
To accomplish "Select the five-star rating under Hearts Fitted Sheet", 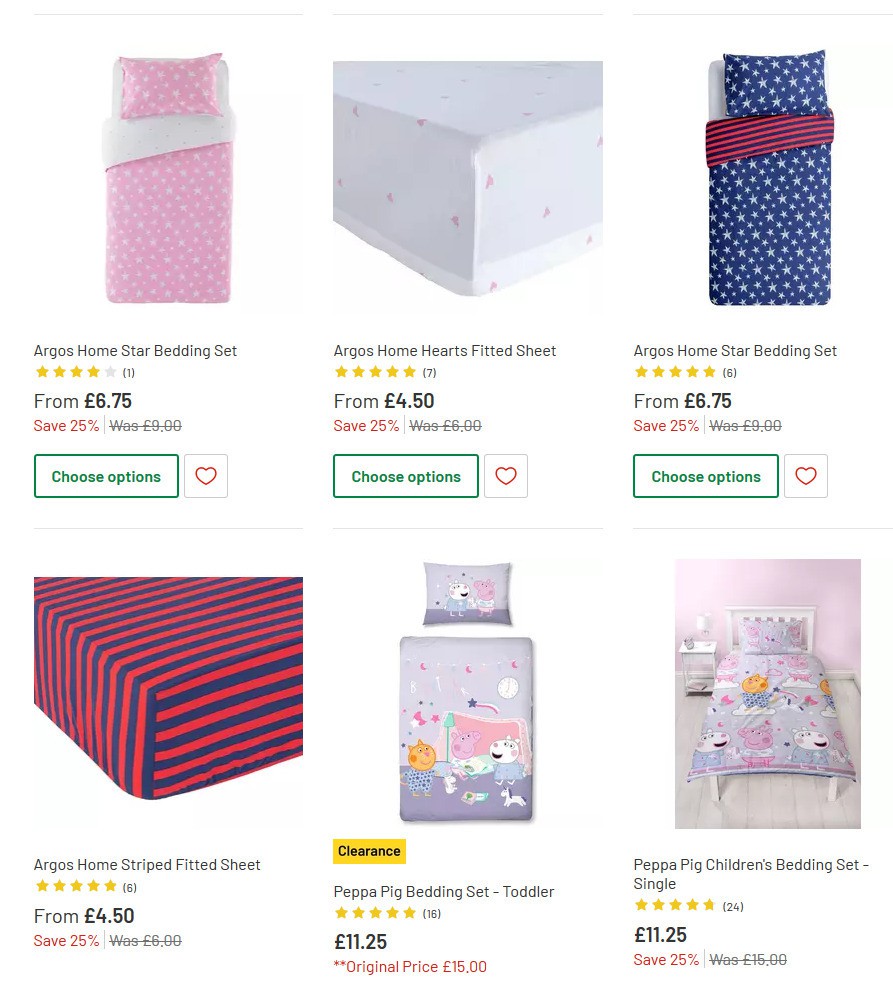I will [x=376, y=371].
